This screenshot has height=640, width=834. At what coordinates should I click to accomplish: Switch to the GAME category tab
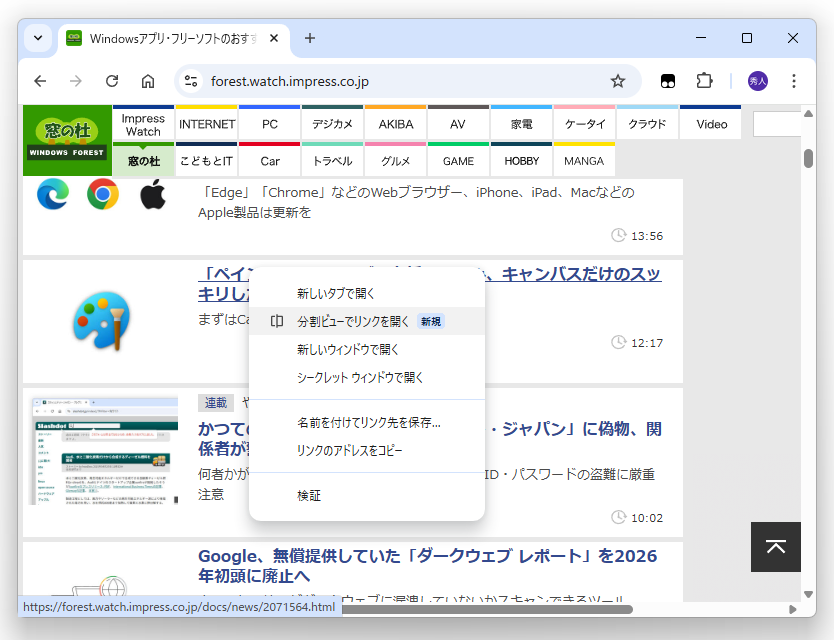(x=458, y=160)
